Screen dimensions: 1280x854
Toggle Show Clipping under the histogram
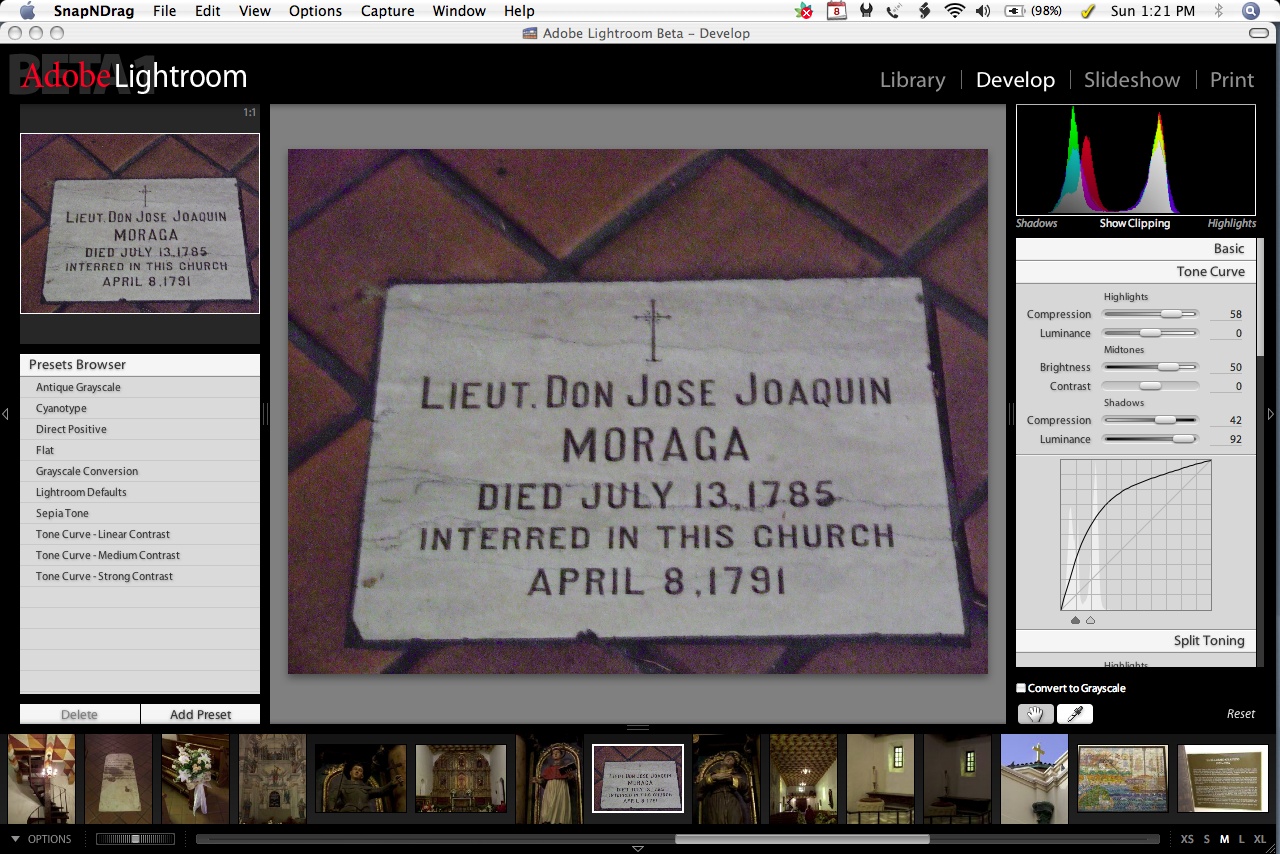coord(1134,223)
